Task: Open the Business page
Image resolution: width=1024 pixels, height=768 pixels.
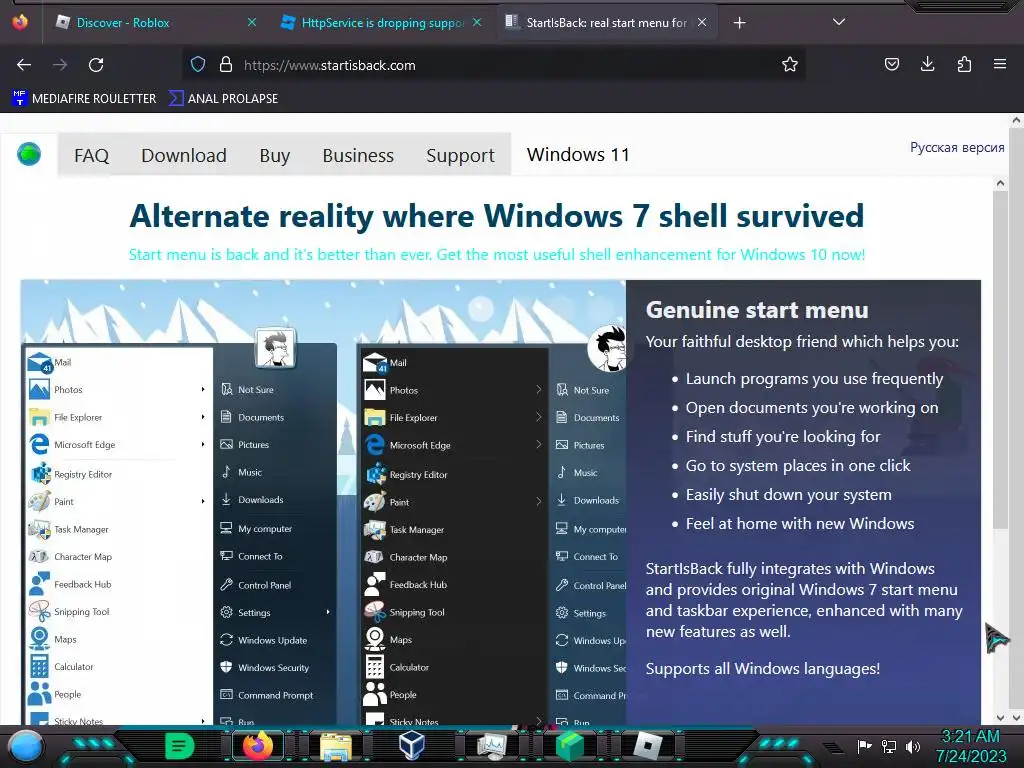Action: [x=358, y=155]
